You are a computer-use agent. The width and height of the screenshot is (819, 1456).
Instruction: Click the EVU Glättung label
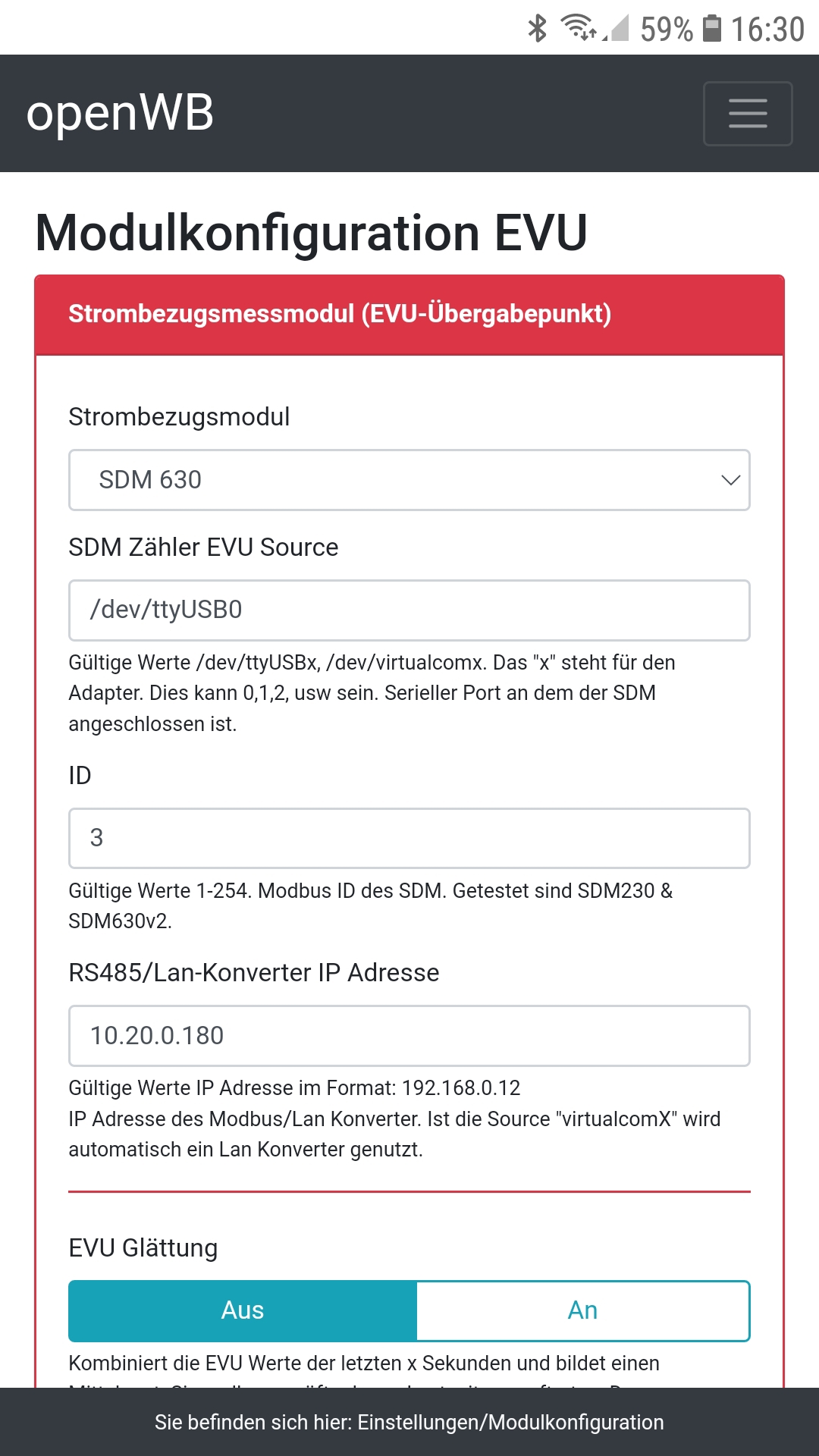[143, 1248]
